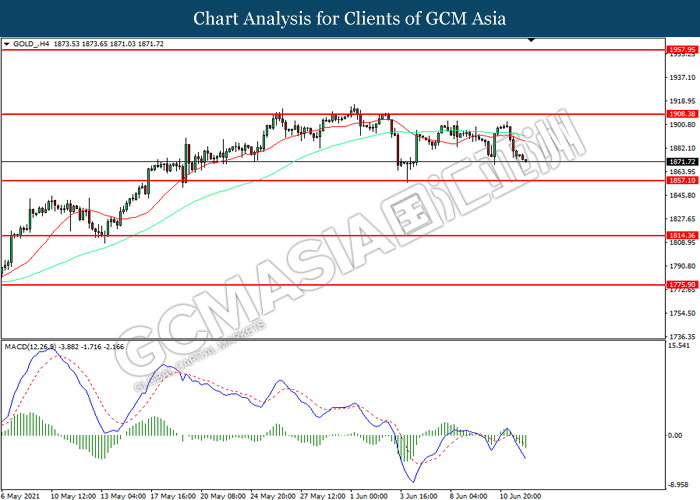Click the 1790.80 price scale value

[x=682, y=266]
